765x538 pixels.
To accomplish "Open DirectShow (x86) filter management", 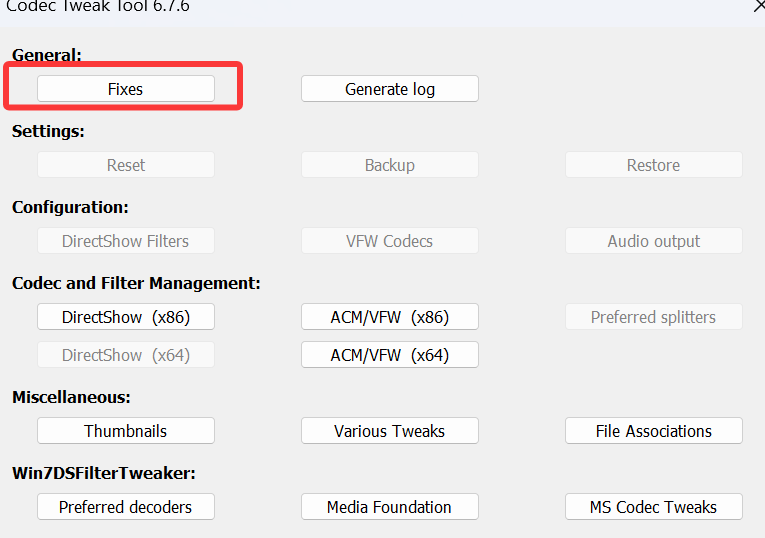I will [126, 317].
